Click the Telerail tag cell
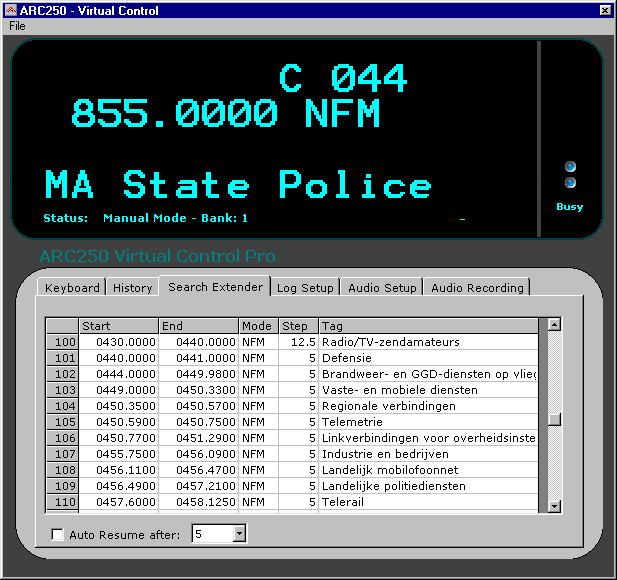 [x=429, y=502]
